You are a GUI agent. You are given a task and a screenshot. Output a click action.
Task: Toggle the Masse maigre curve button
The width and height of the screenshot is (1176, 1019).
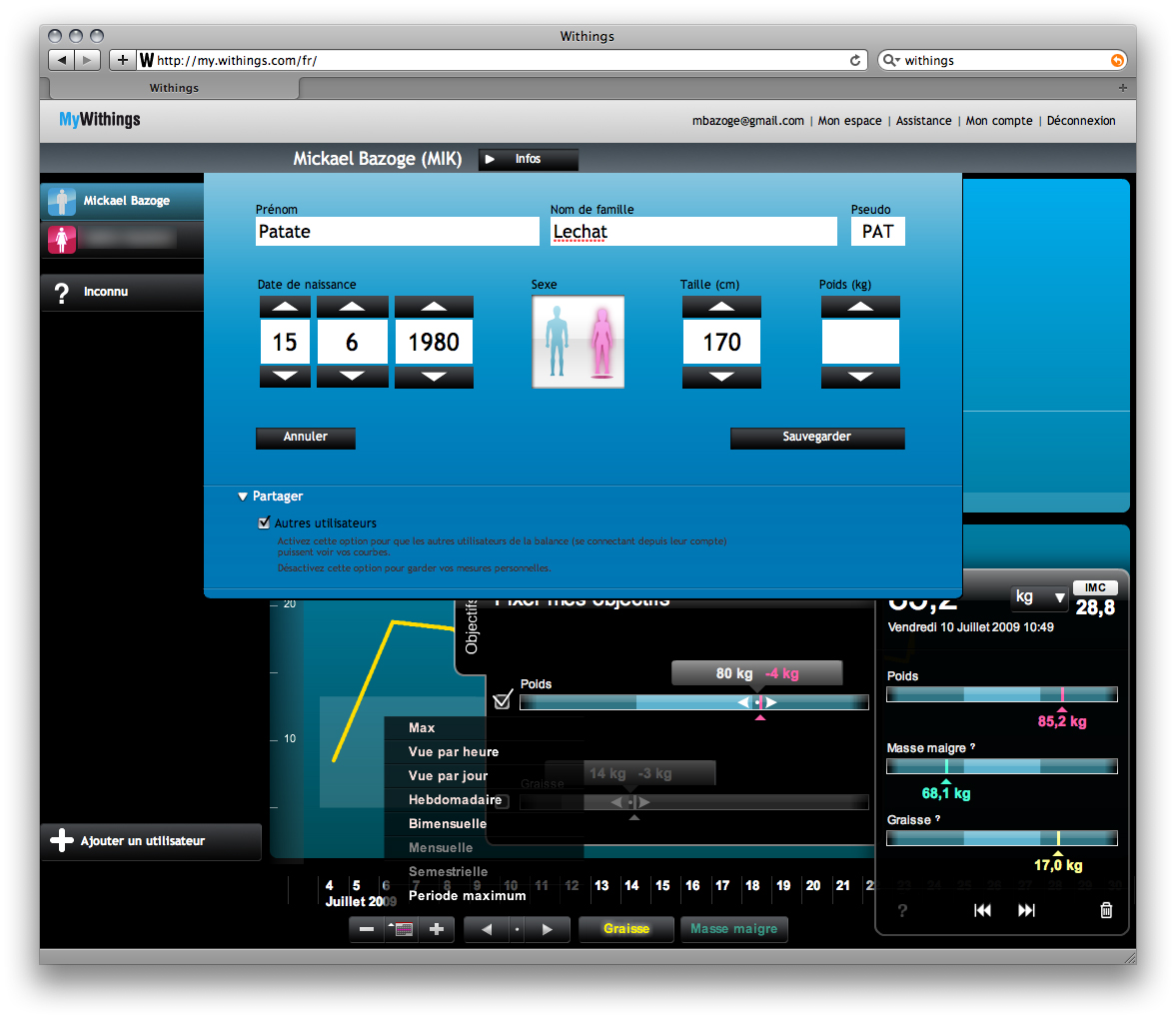[733, 929]
